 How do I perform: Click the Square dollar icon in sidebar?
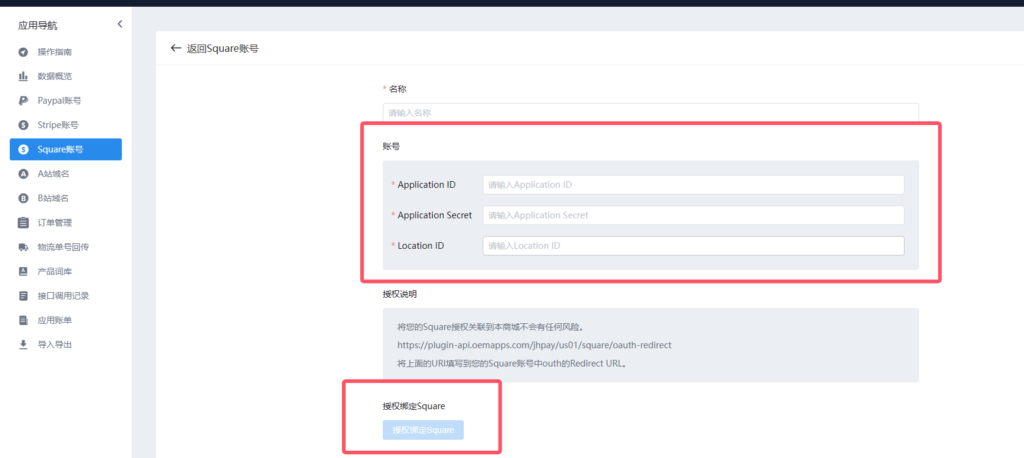pyautogui.click(x=23, y=149)
